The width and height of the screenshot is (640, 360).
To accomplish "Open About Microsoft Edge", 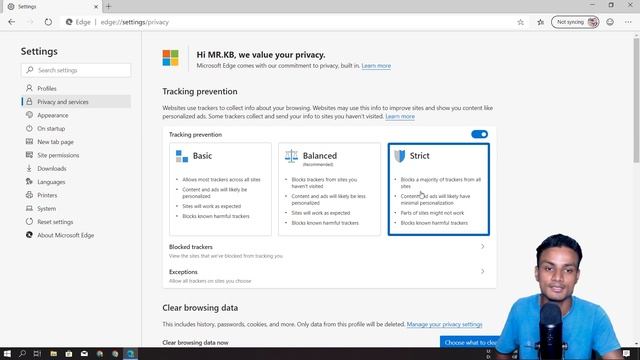I will click(x=76, y=235).
